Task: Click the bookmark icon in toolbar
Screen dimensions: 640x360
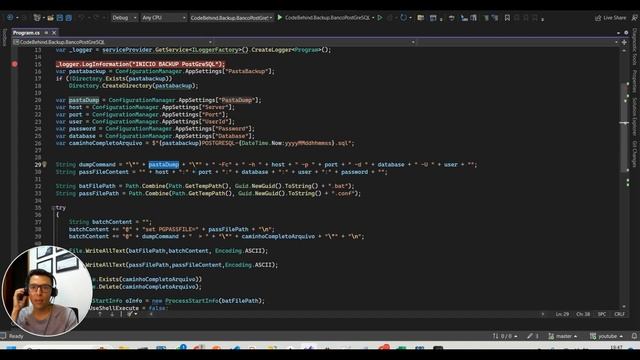Action: pos(507,18)
